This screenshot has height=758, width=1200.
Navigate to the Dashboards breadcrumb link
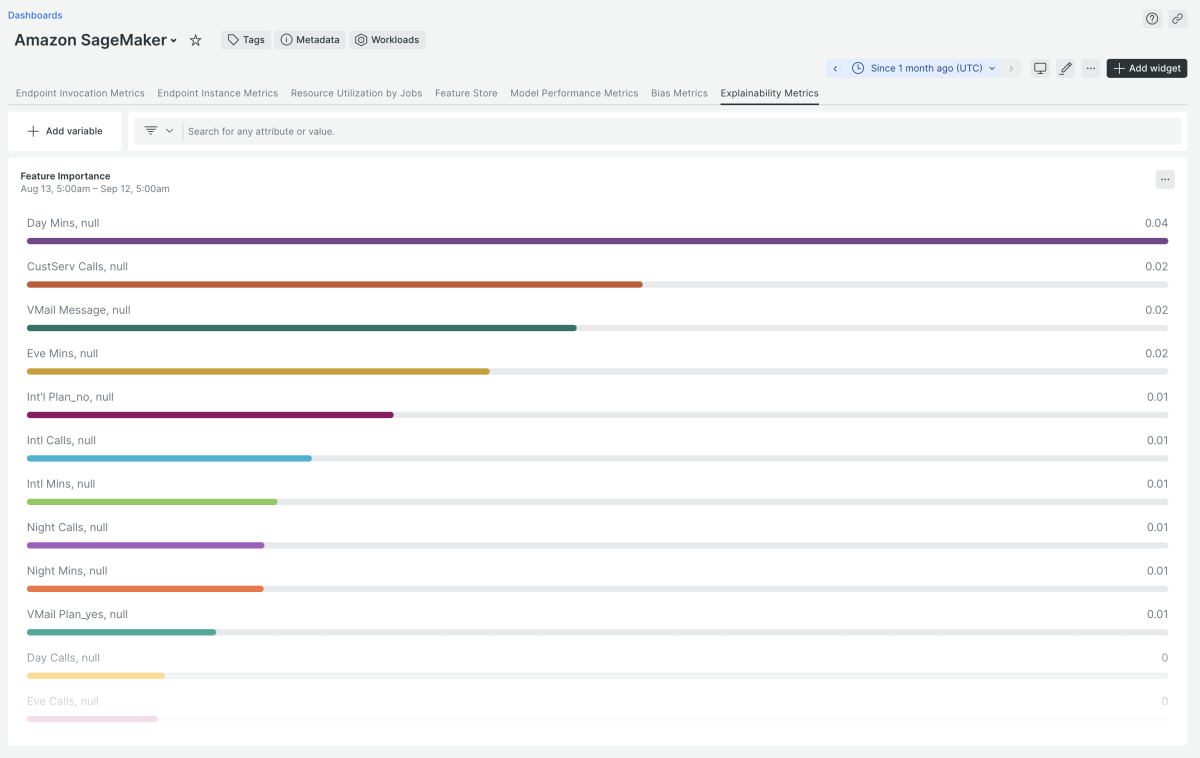click(35, 15)
